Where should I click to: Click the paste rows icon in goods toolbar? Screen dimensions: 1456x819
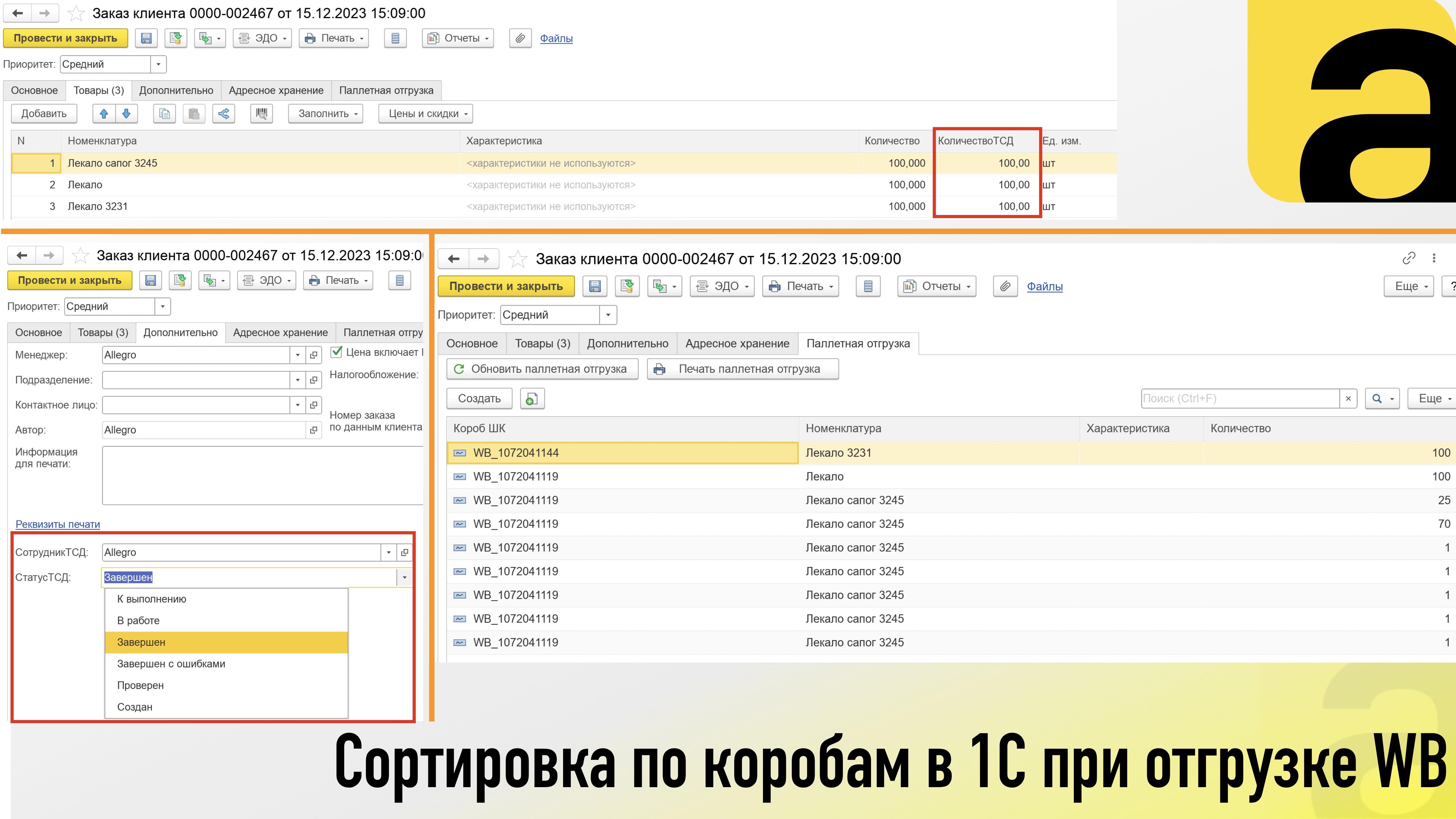click(194, 114)
